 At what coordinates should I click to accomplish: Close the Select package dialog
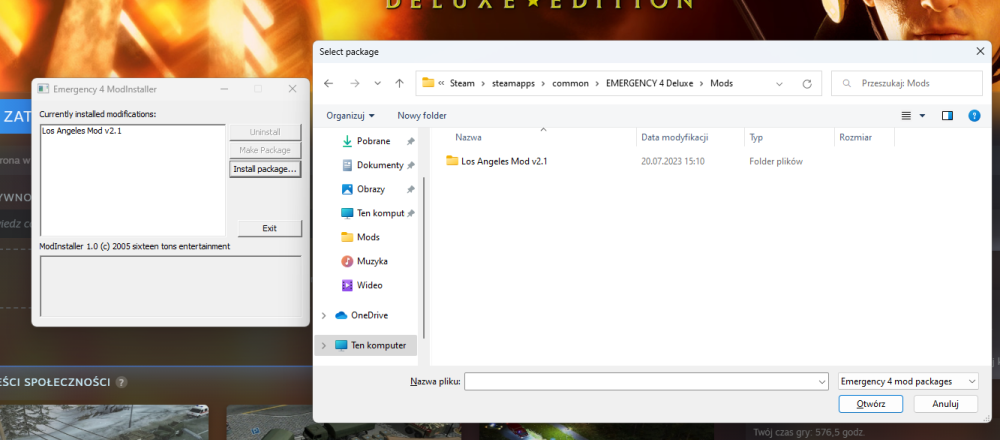(980, 51)
